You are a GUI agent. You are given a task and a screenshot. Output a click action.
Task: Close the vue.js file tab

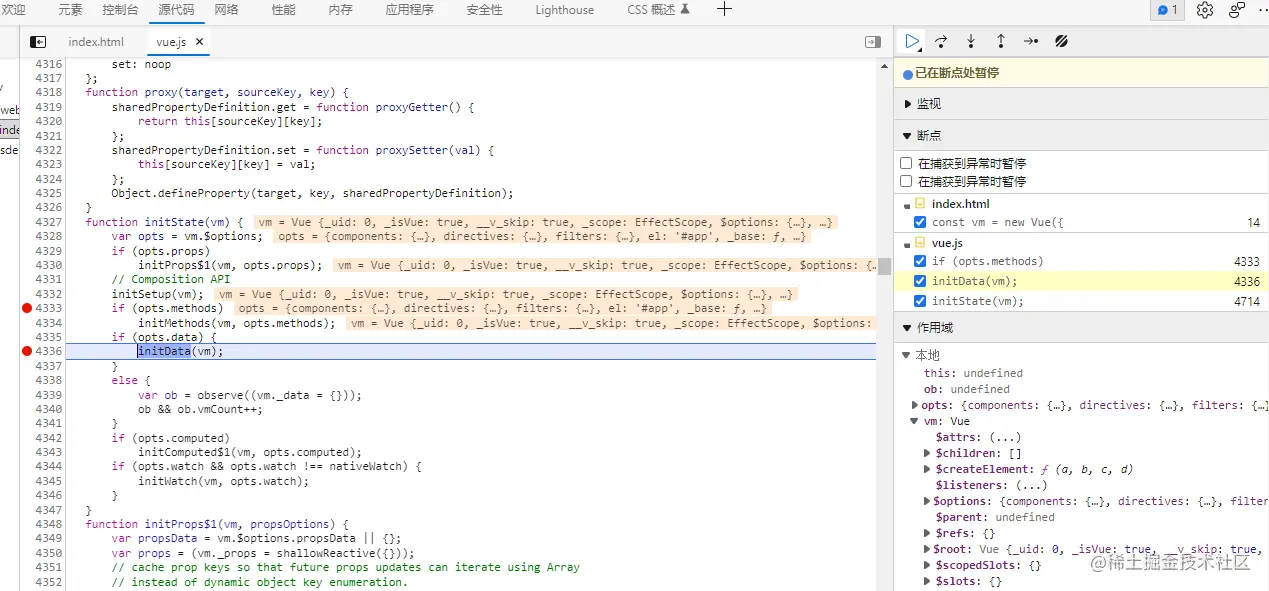pyautogui.click(x=199, y=42)
